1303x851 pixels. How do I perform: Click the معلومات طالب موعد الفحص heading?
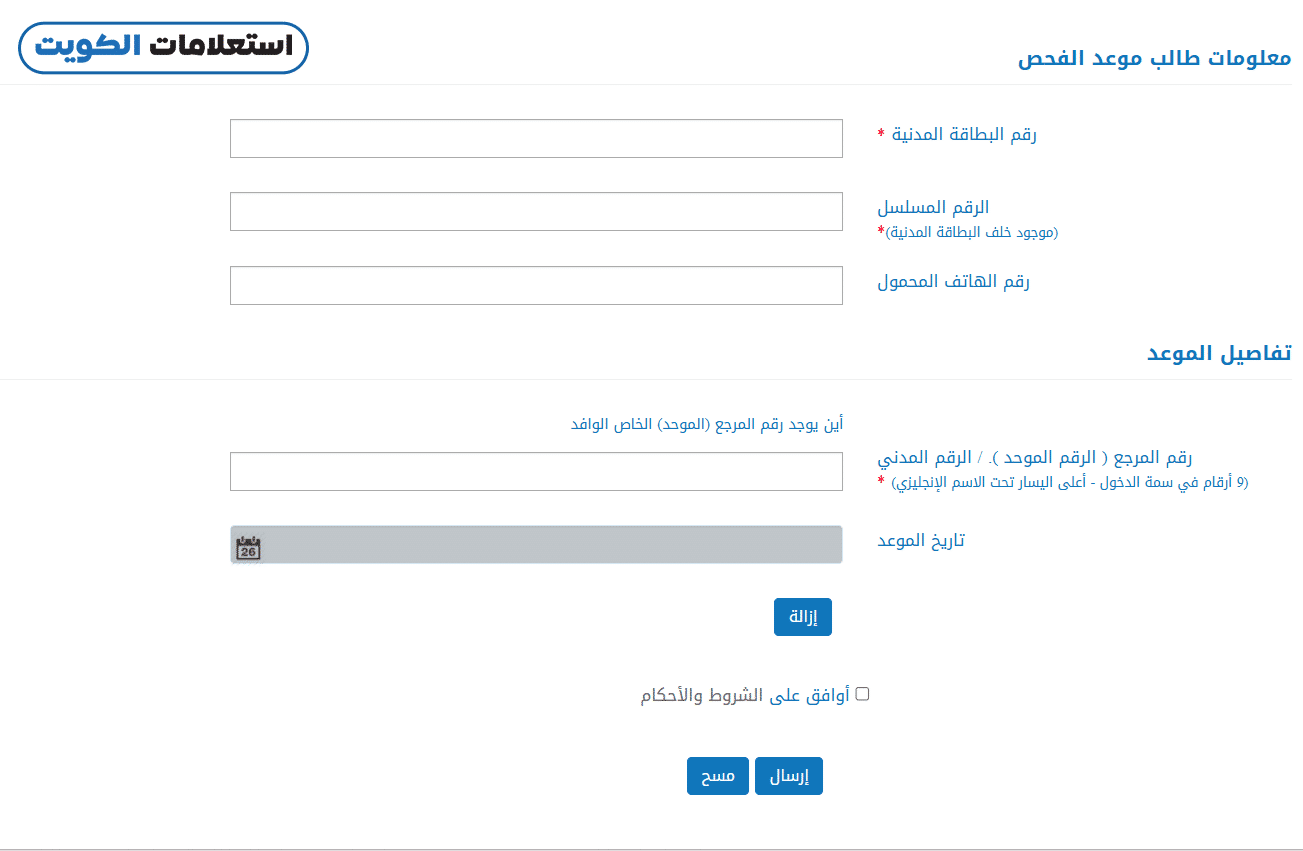tap(1154, 58)
